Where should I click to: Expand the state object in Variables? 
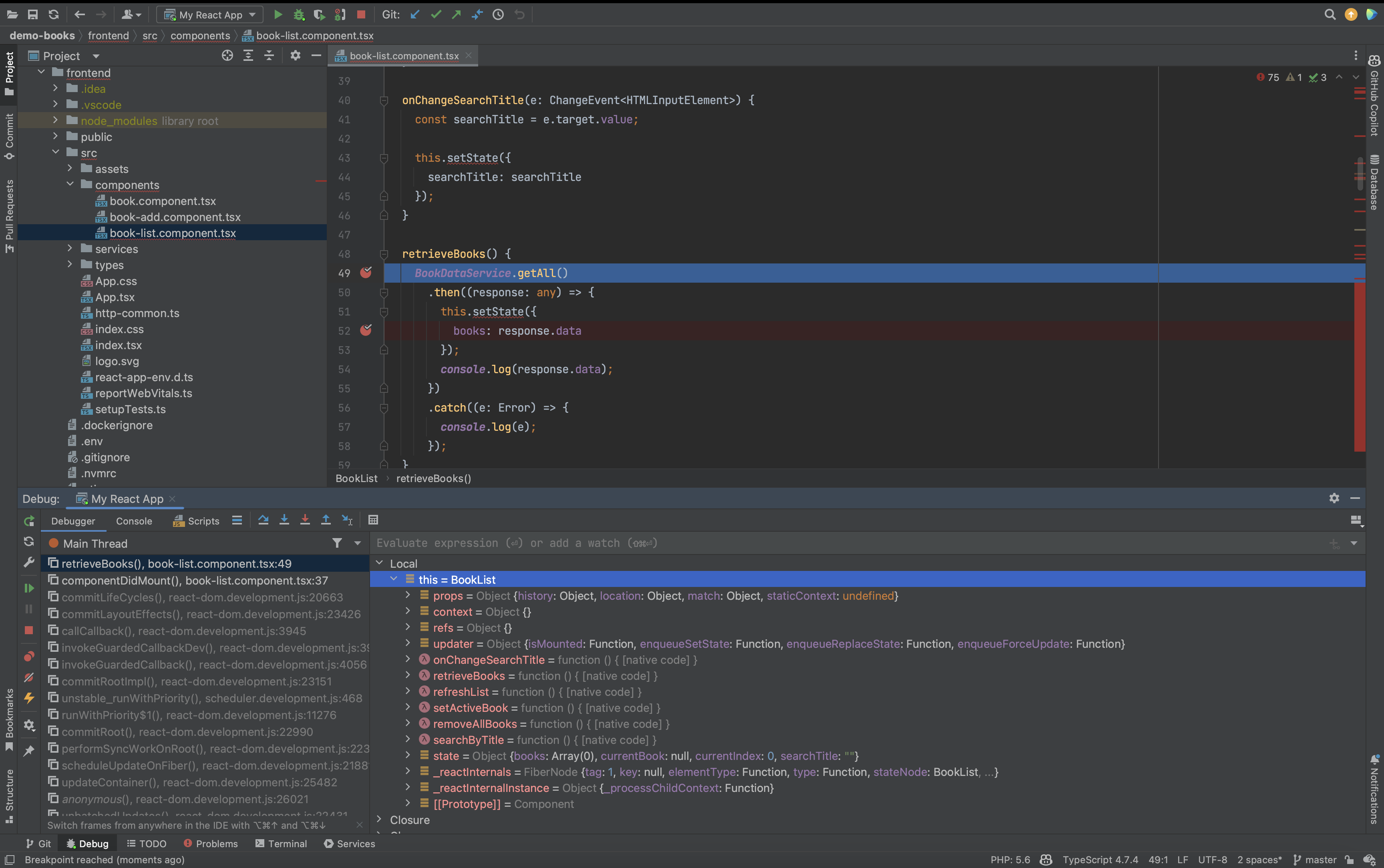408,756
